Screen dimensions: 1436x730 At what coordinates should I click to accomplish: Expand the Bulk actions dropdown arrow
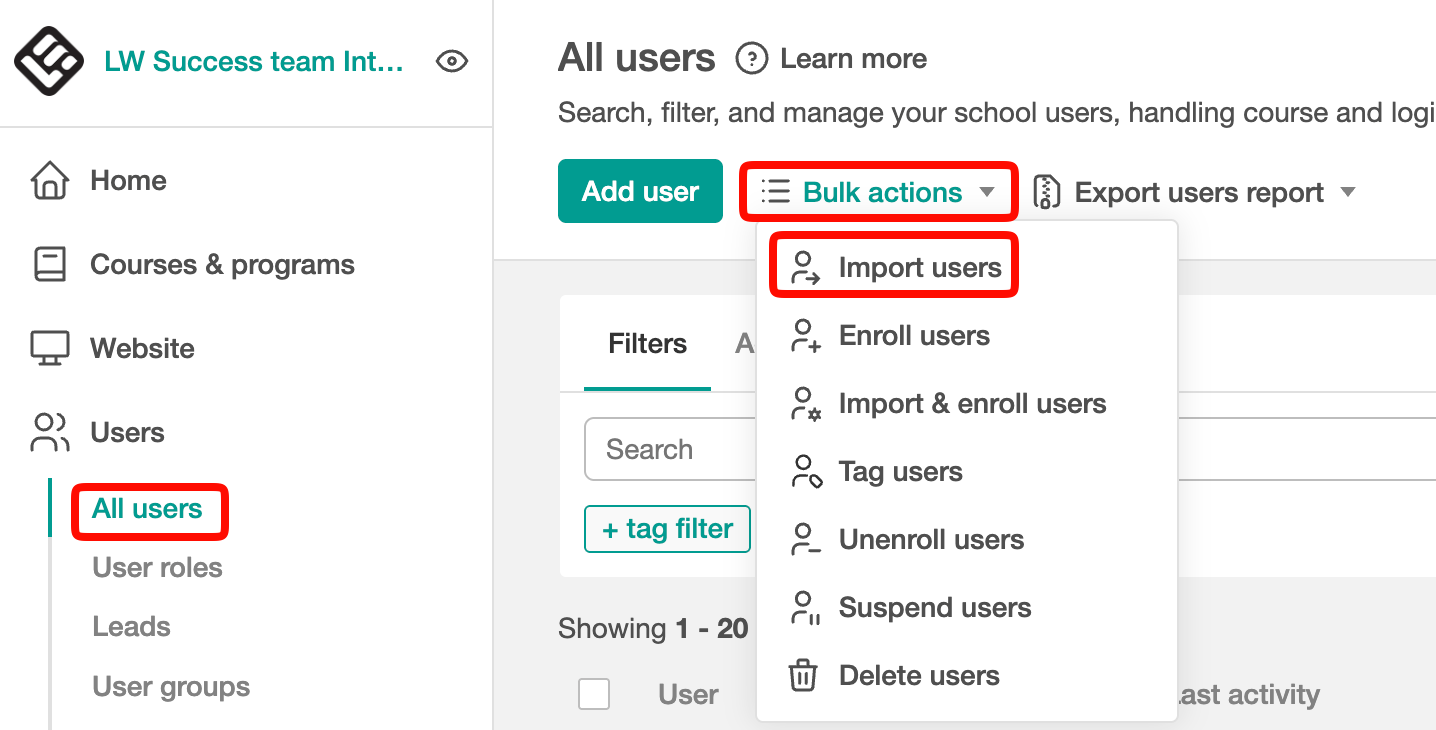tap(987, 192)
